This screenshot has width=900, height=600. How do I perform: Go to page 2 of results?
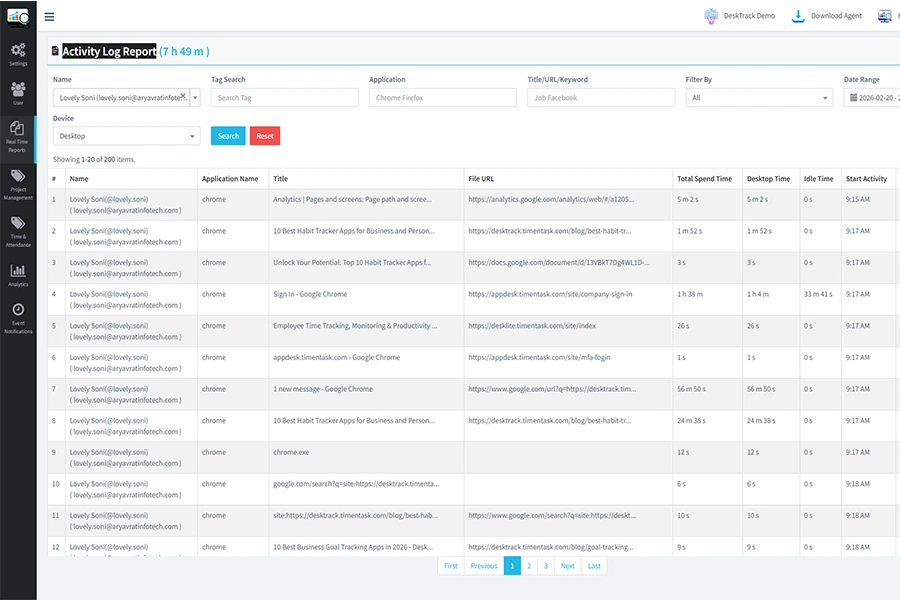point(529,566)
